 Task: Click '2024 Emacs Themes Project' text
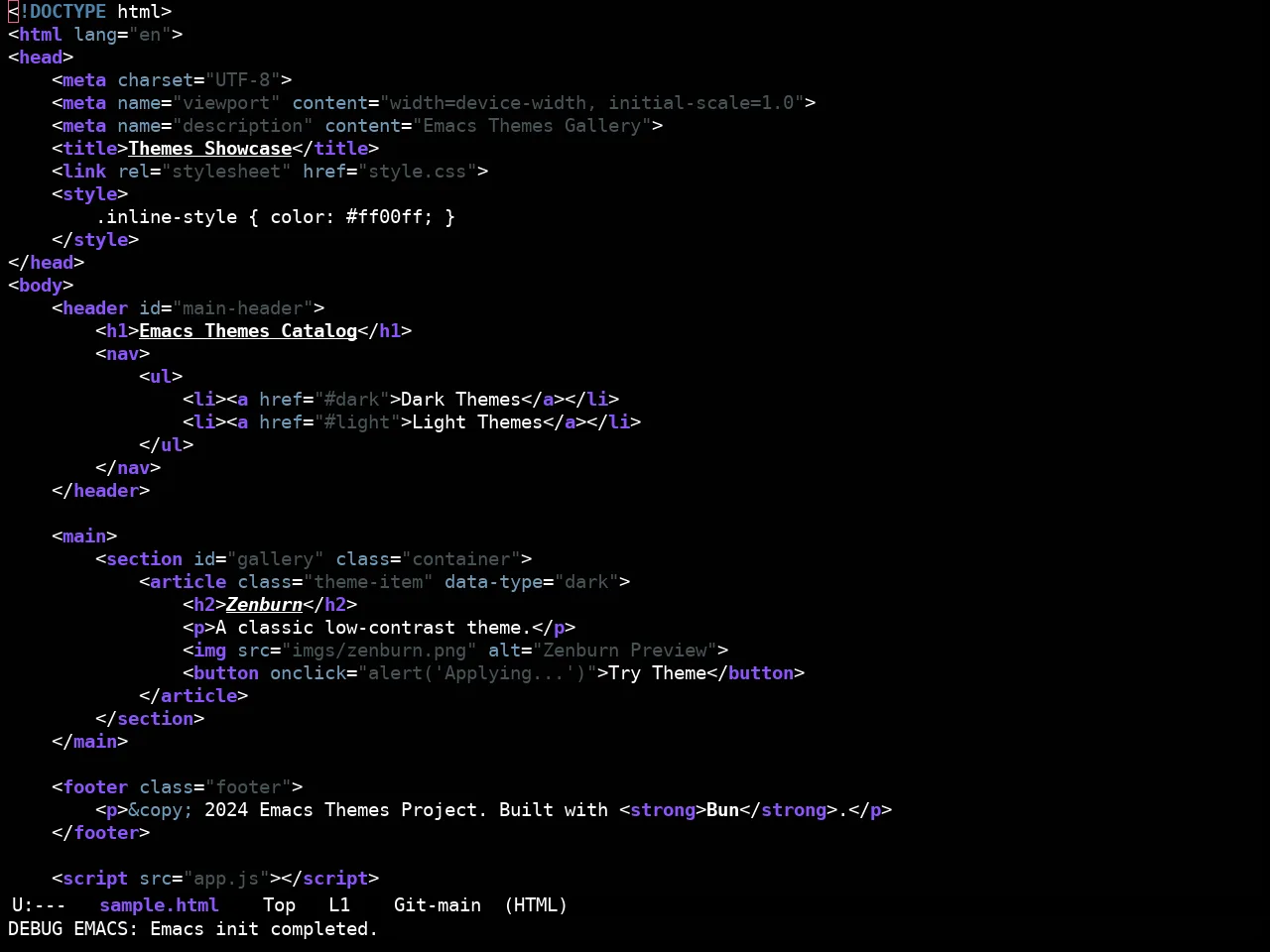(x=341, y=810)
